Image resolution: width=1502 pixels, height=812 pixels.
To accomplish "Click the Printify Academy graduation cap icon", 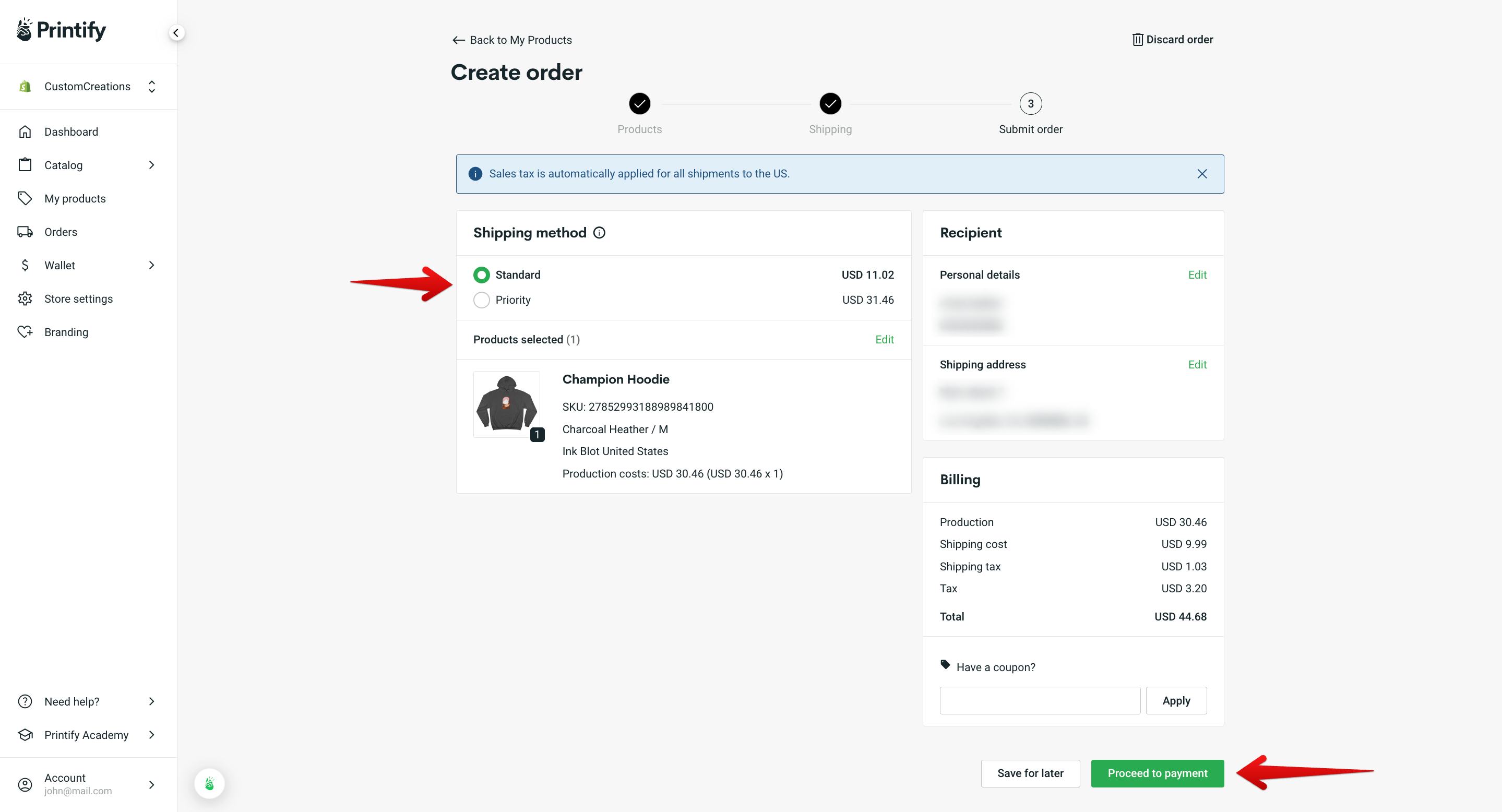I will coord(25,734).
